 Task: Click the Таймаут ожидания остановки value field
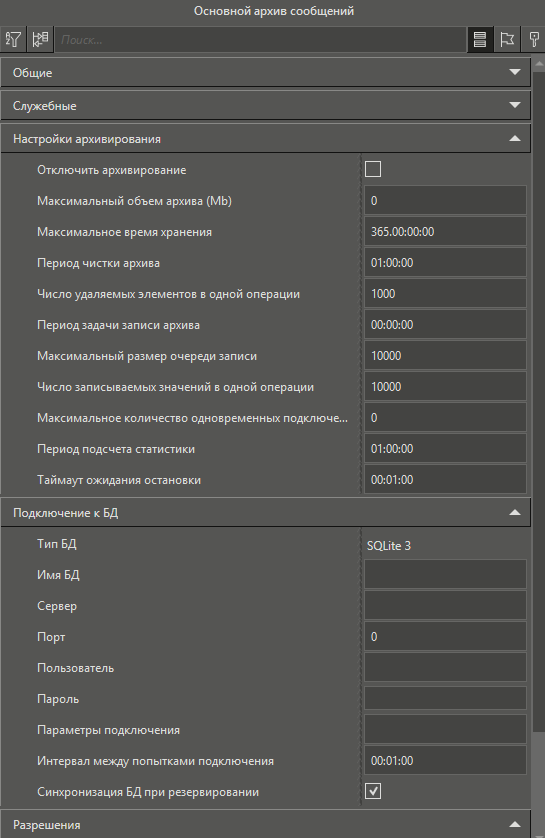445,479
